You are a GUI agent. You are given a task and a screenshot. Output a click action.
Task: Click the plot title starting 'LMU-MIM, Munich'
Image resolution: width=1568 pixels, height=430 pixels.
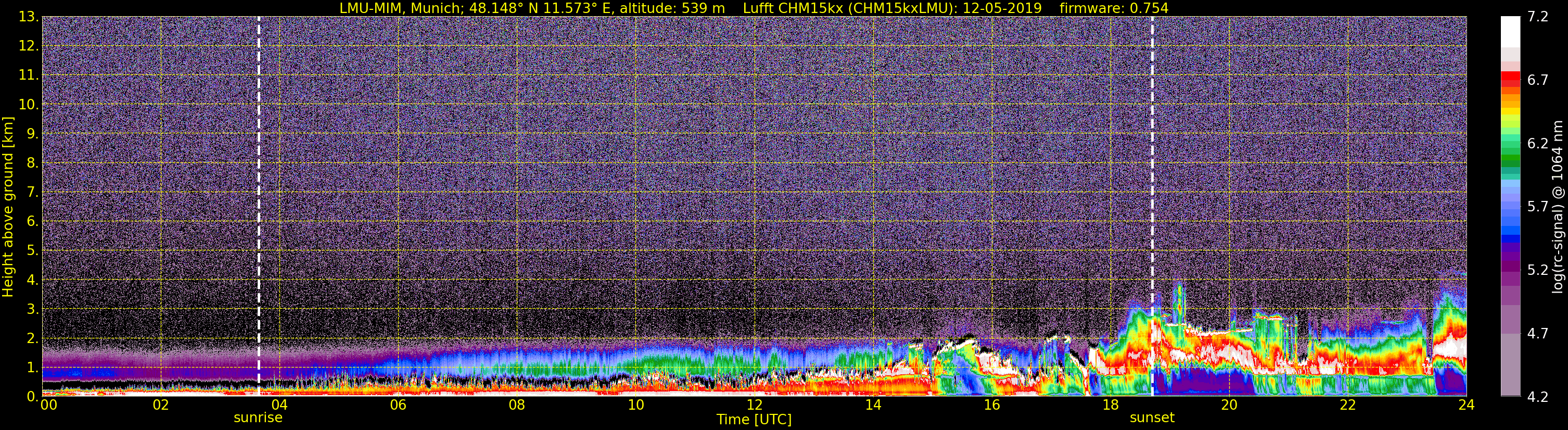click(754, 8)
